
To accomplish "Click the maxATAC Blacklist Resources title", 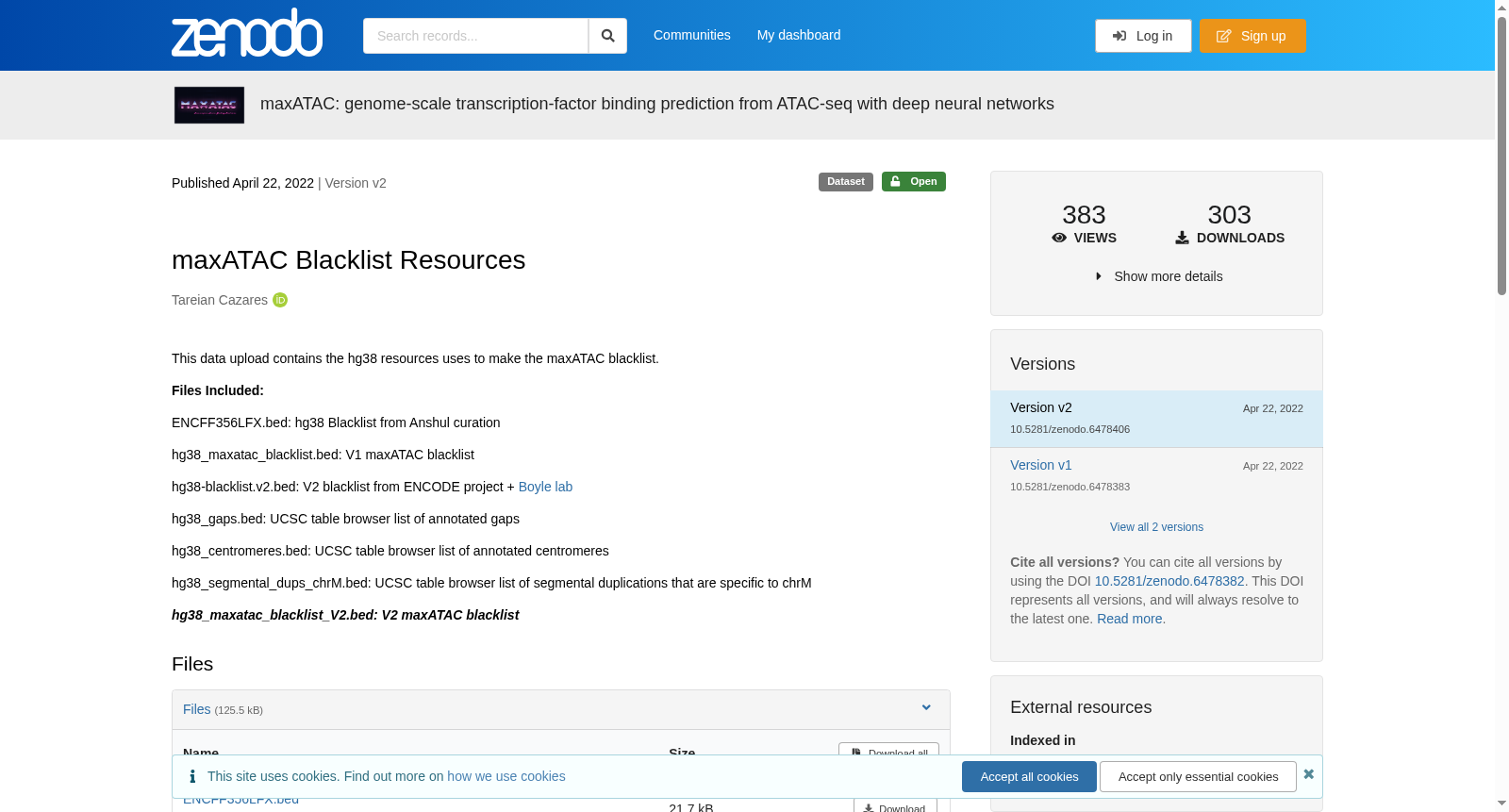I will click(349, 260).
